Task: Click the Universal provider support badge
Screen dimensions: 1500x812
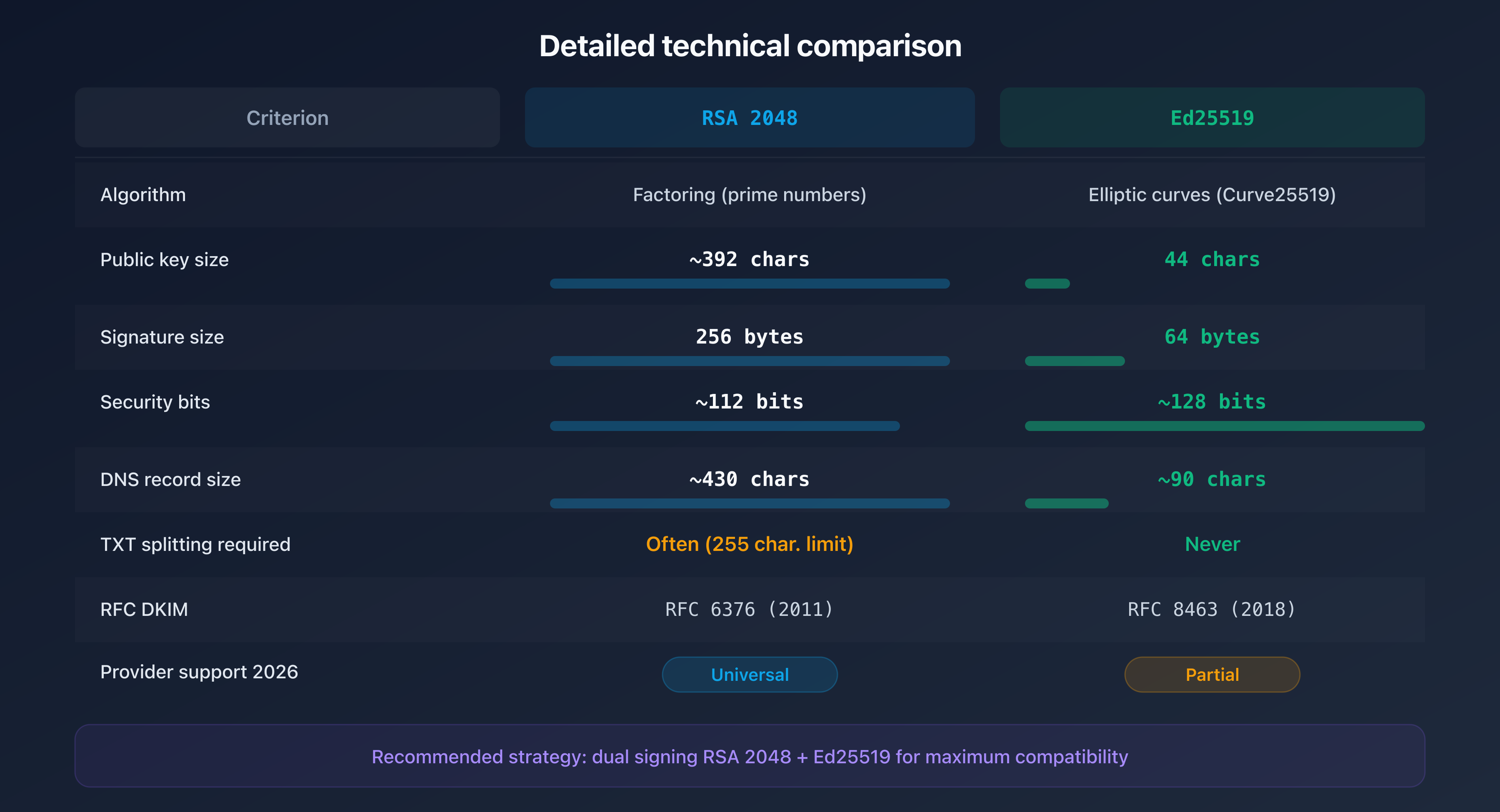Action: coord(750,674)
